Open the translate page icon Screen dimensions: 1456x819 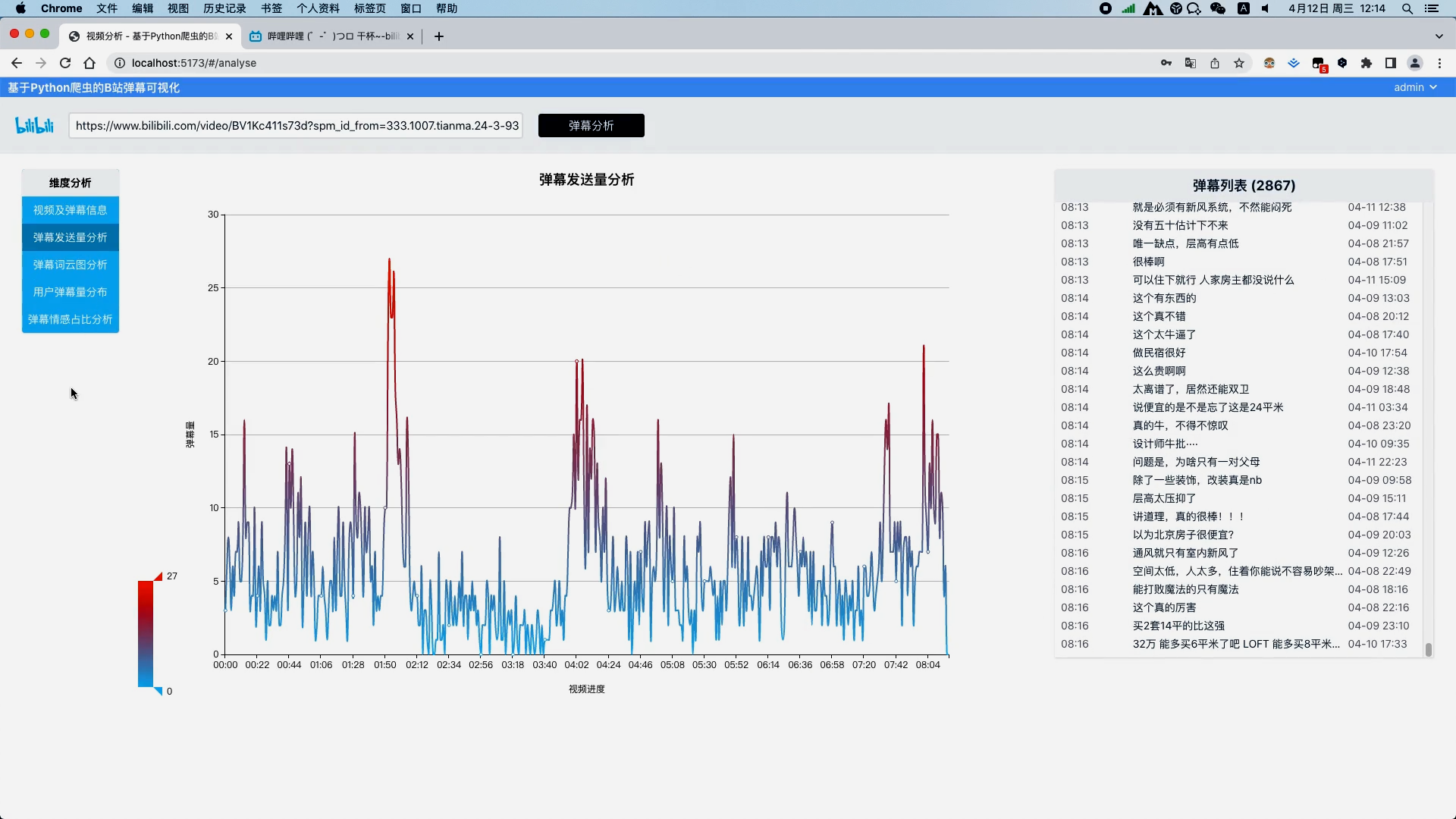(1191, 63)
